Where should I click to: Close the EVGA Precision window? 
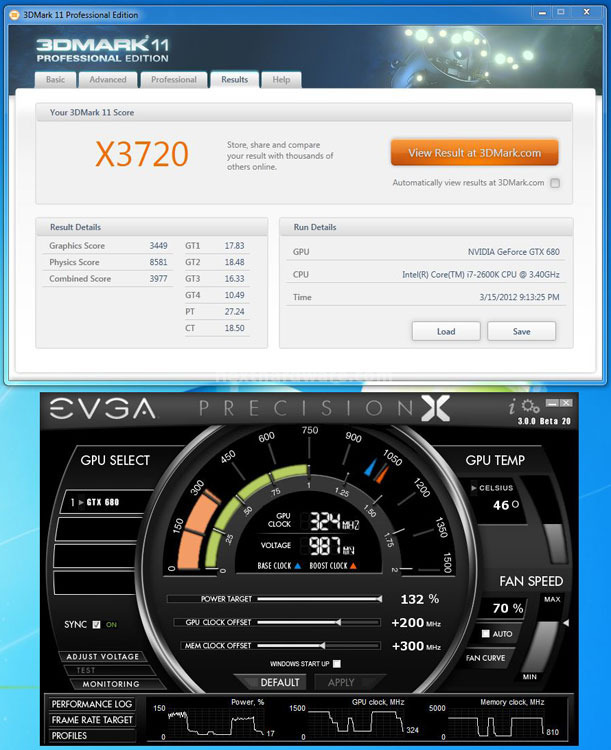pyautogui.click(x=566, y=403)
